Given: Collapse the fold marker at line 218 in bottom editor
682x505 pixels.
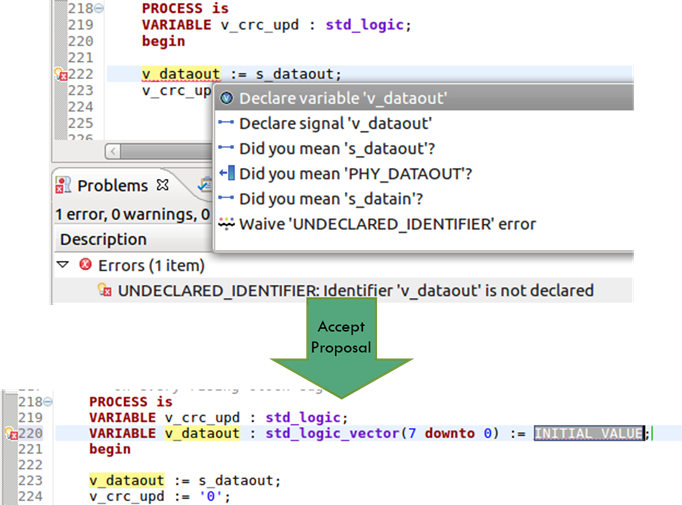Looking at the screenshot, I should pos(48,401).
